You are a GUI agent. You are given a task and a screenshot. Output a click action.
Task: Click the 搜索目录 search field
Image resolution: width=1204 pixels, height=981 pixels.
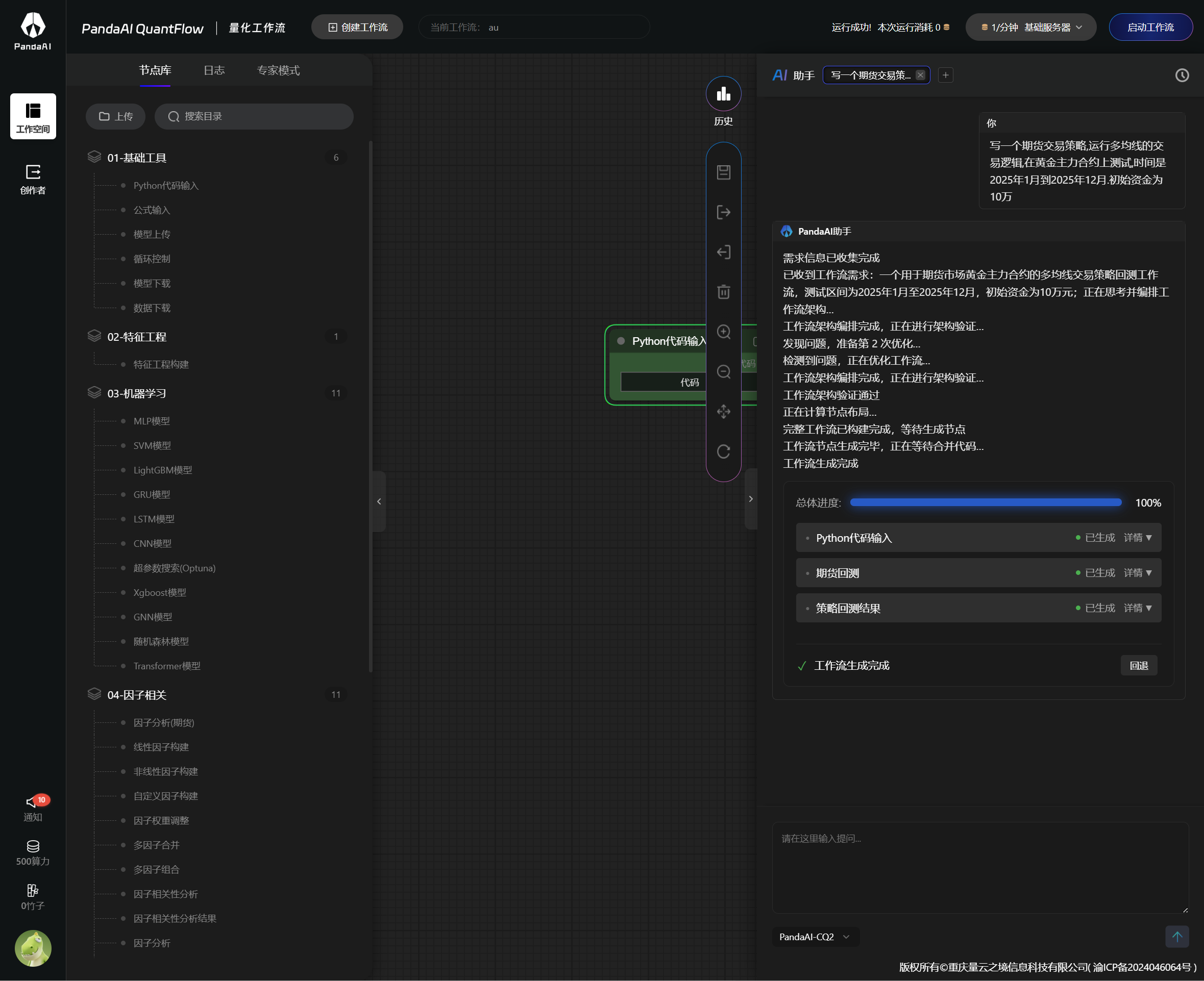pos(254,116)
